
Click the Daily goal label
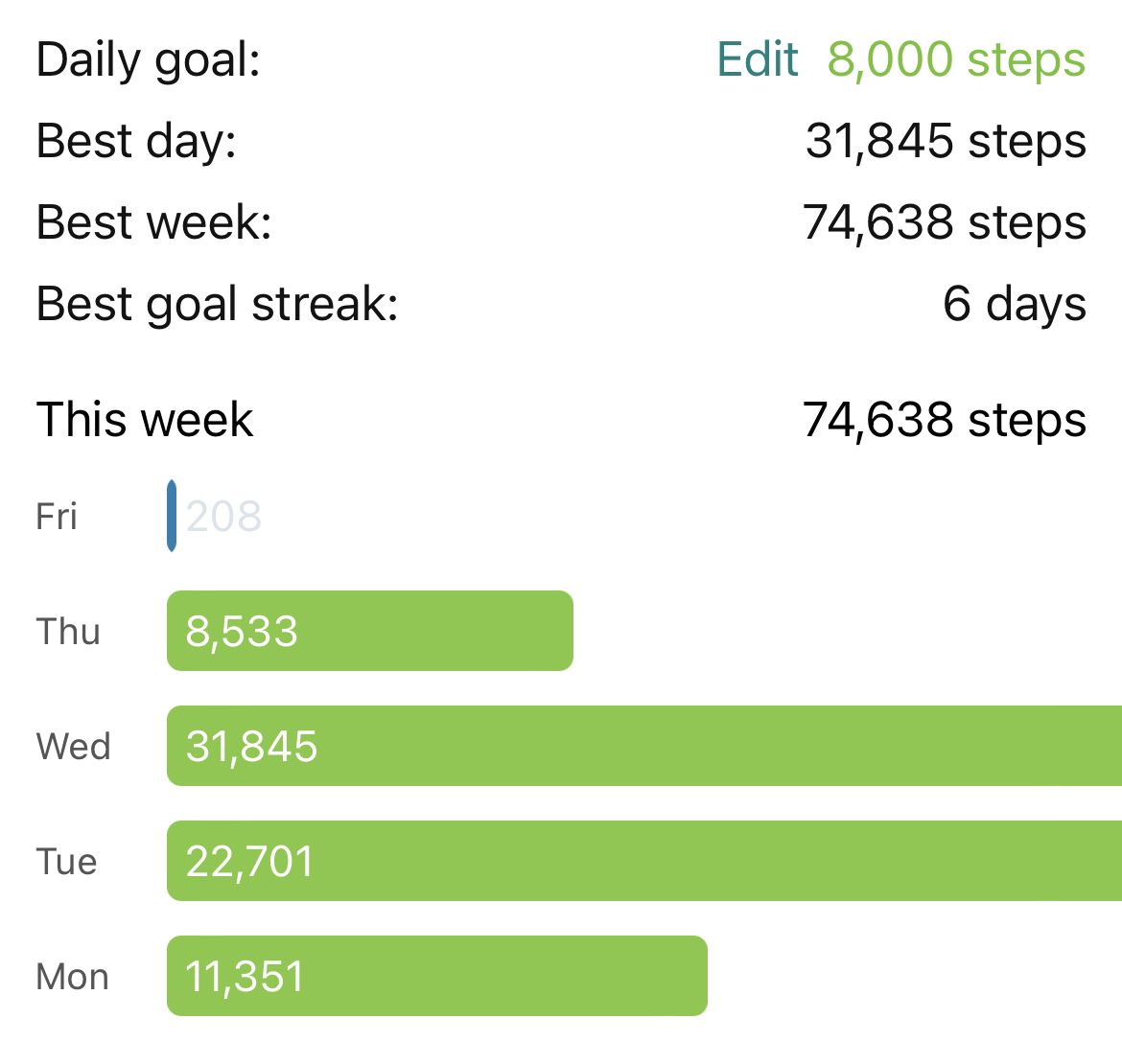148,60
